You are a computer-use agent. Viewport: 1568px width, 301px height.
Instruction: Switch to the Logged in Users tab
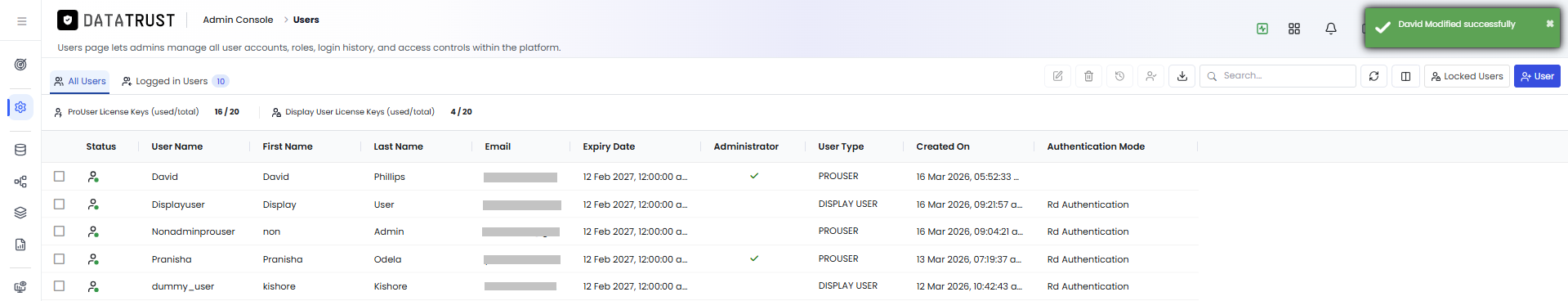[175, 81]
